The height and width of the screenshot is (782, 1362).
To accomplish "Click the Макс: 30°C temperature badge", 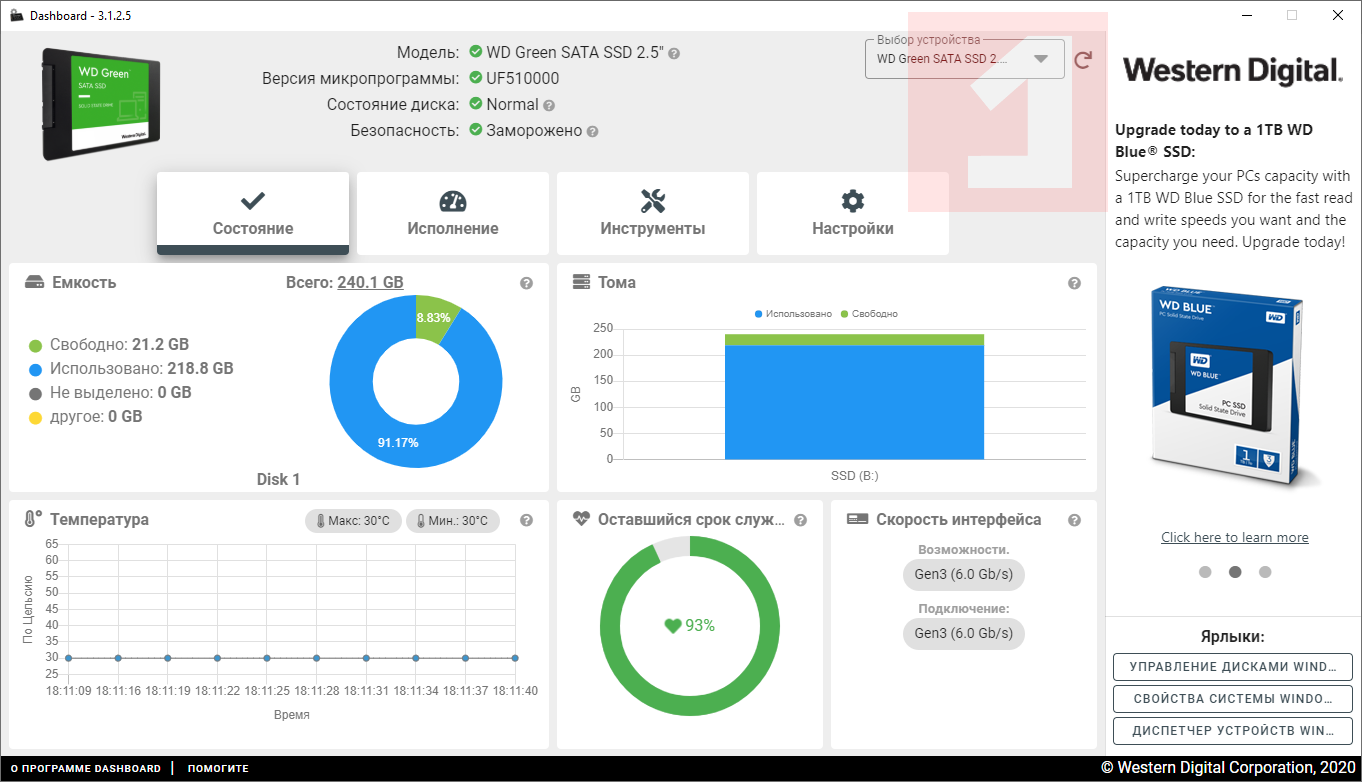I will coord(354,521).
